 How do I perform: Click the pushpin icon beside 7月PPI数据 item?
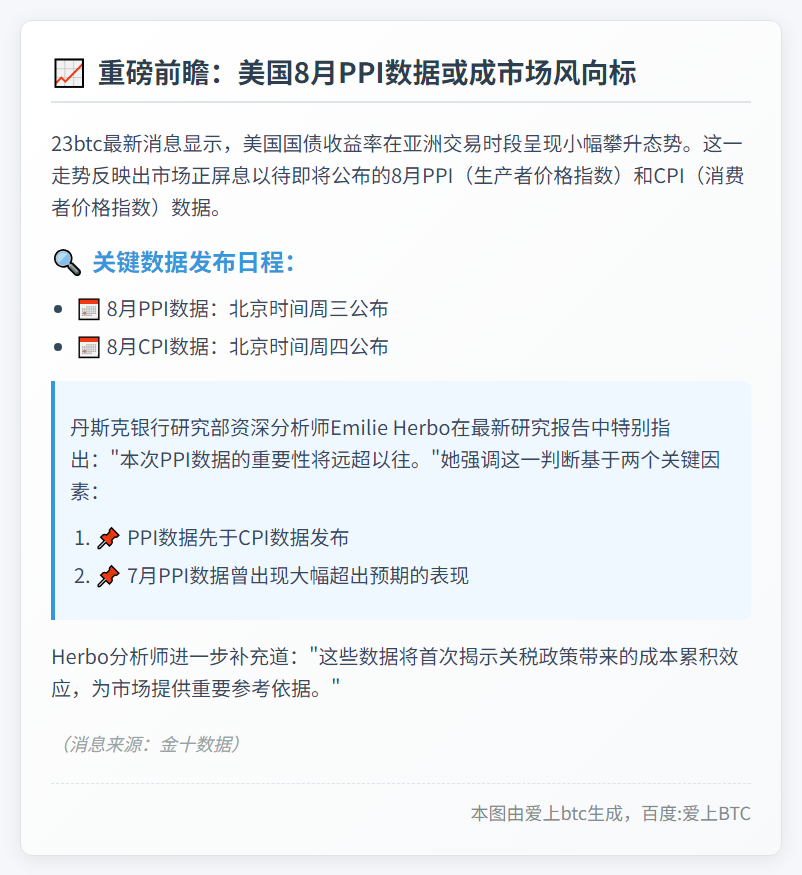(x=108, y=576)
